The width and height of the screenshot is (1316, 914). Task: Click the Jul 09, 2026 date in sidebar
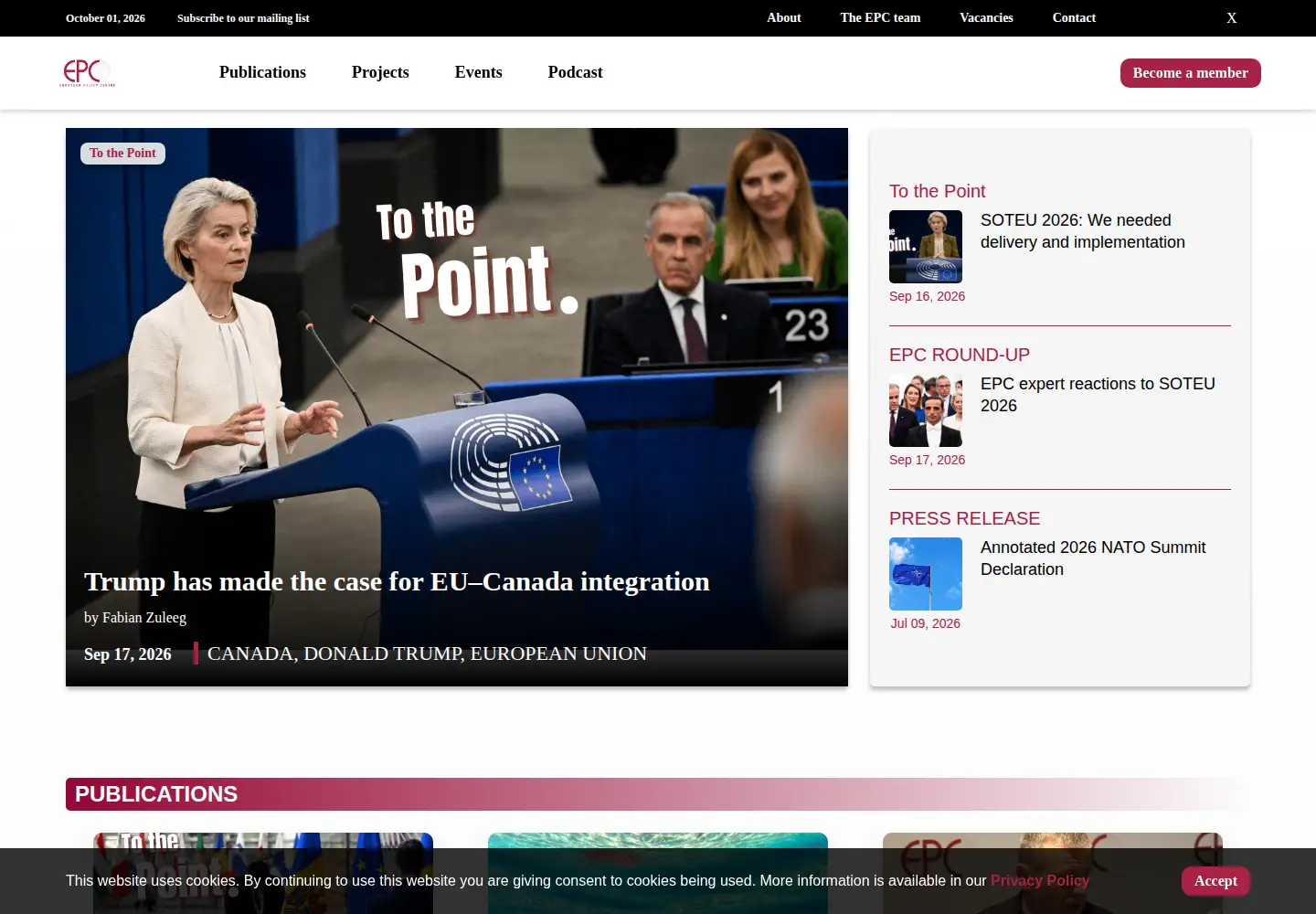pos(926,623)
